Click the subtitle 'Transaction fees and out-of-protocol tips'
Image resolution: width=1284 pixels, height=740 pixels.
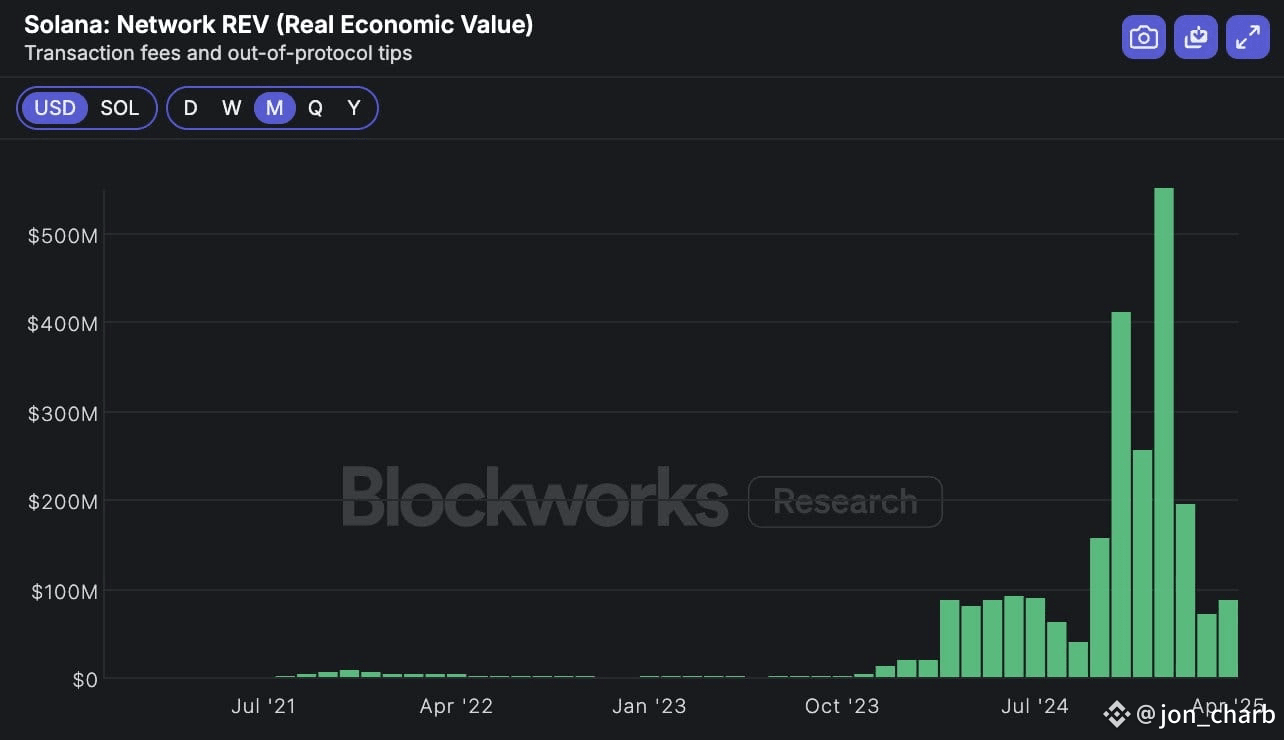click(218, 53)
